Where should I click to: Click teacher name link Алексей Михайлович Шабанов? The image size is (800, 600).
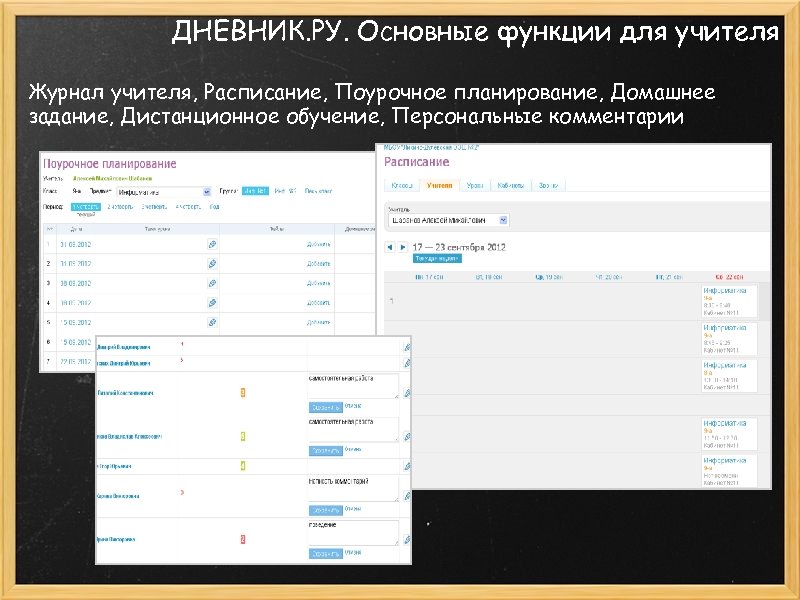click(112, 179)
